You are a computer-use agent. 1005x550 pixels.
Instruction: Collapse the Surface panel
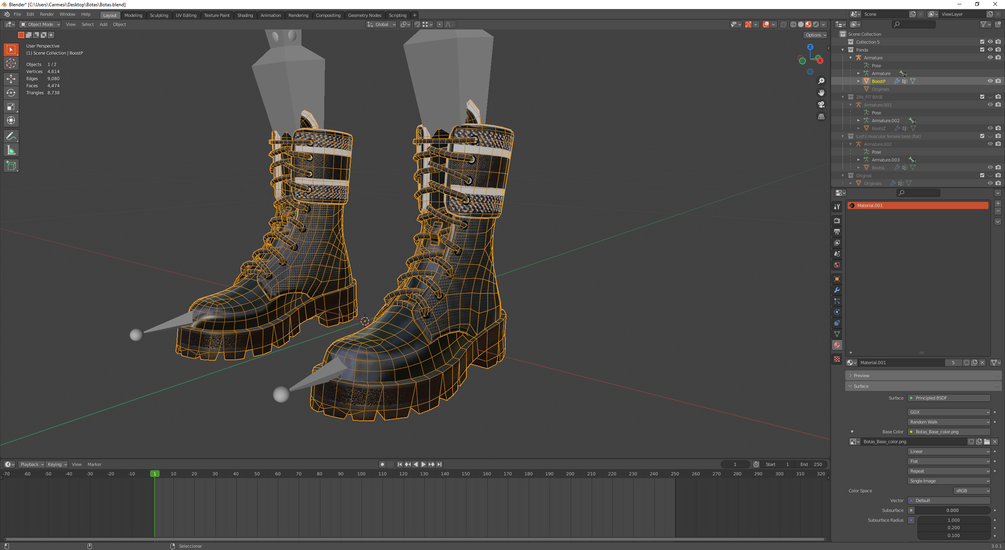pos(923,386)
